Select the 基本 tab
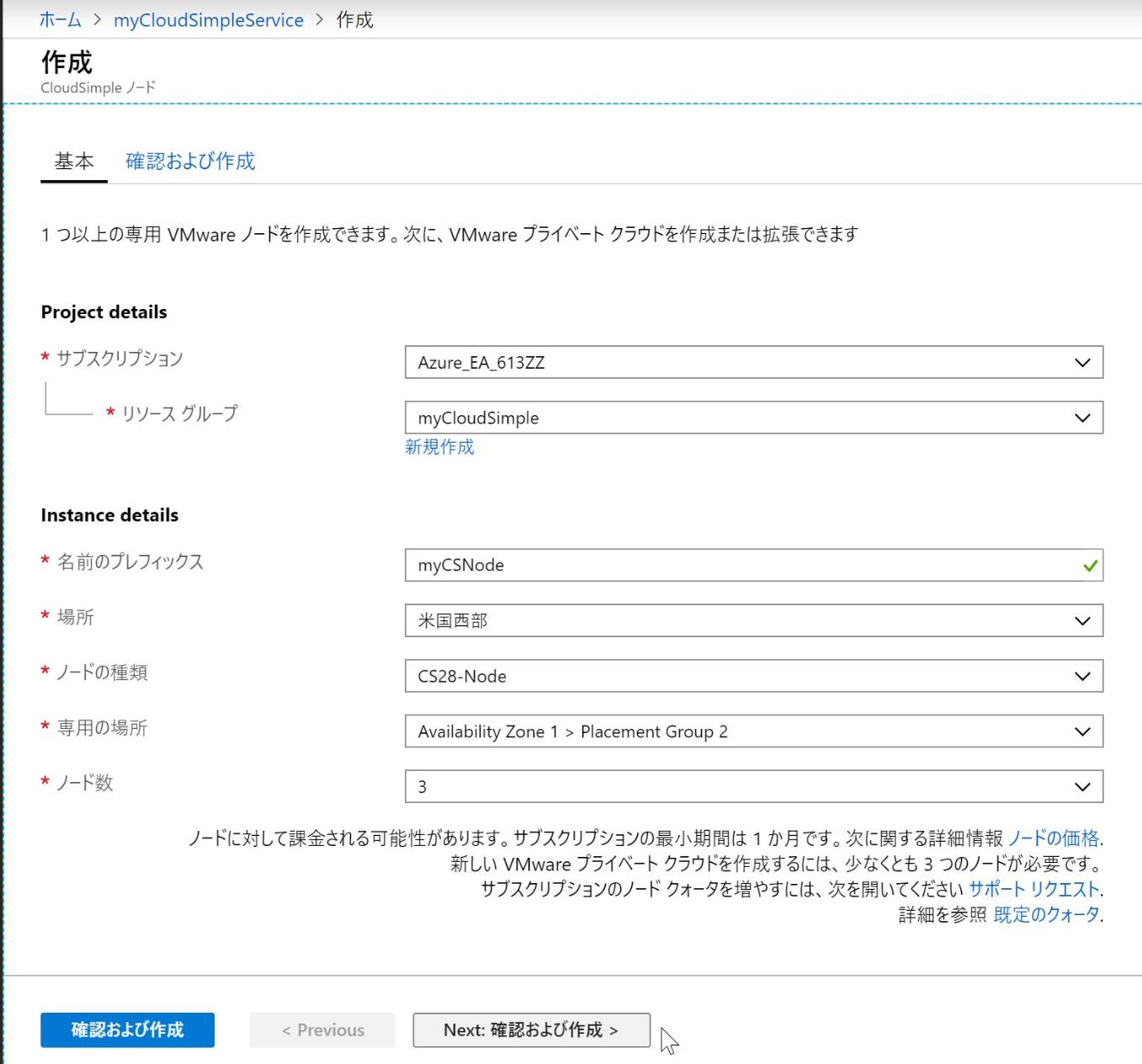 click(x=73, y=161)
